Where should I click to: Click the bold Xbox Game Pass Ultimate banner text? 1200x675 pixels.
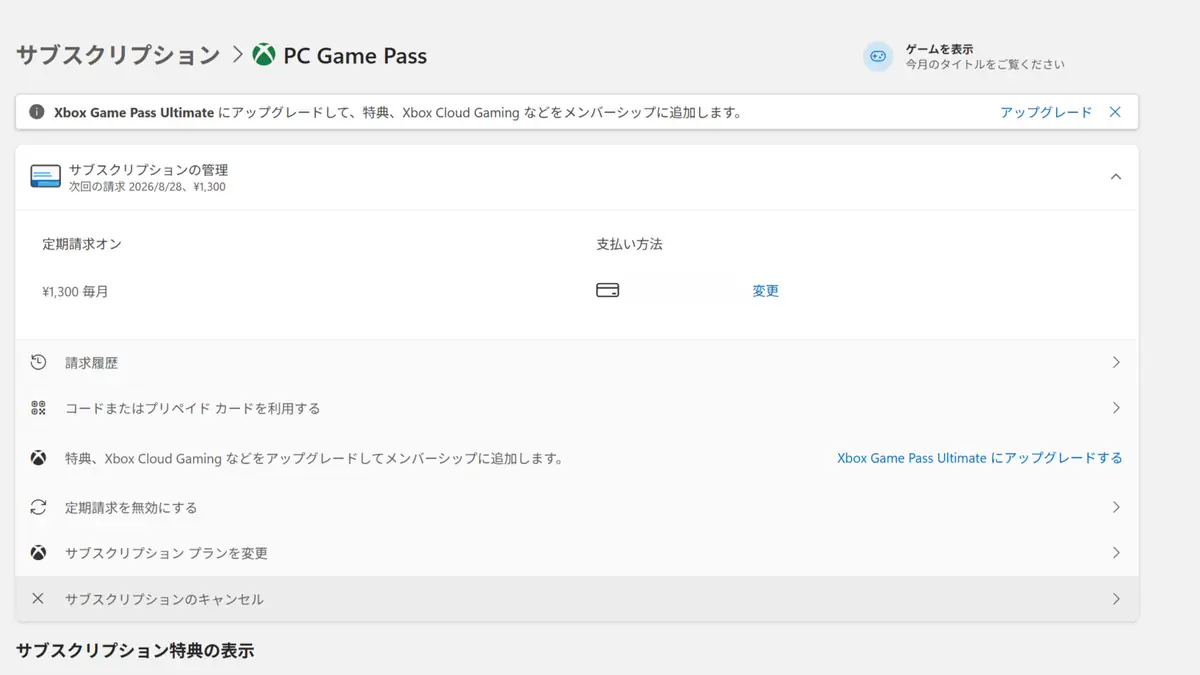[134, 113]
